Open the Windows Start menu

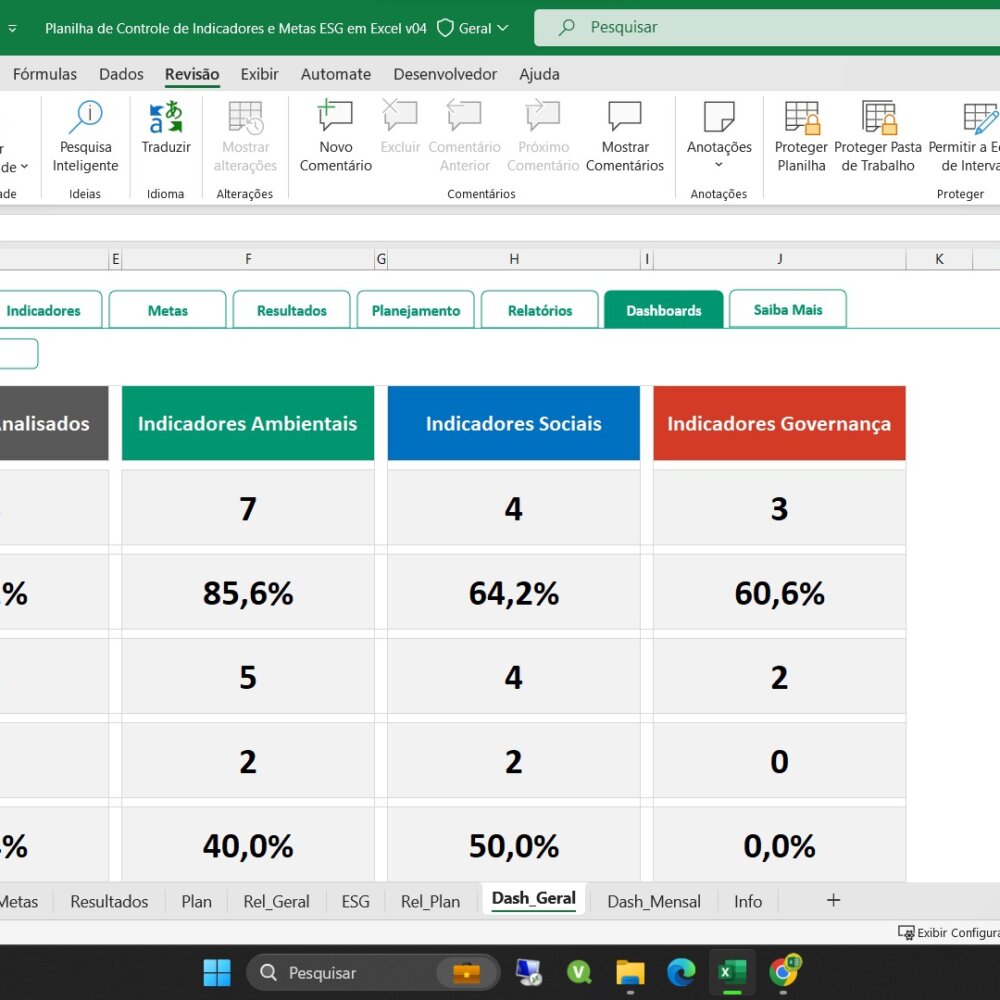coord(217,973)
